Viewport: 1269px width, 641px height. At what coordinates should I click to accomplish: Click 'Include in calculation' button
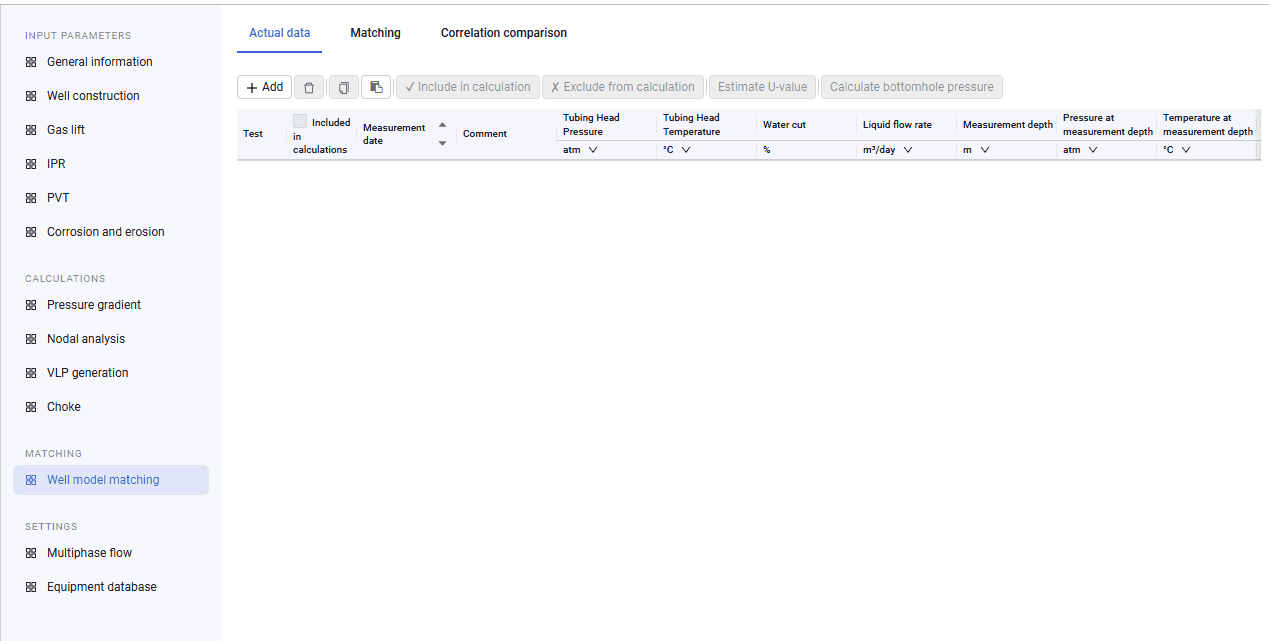point(468,87)
